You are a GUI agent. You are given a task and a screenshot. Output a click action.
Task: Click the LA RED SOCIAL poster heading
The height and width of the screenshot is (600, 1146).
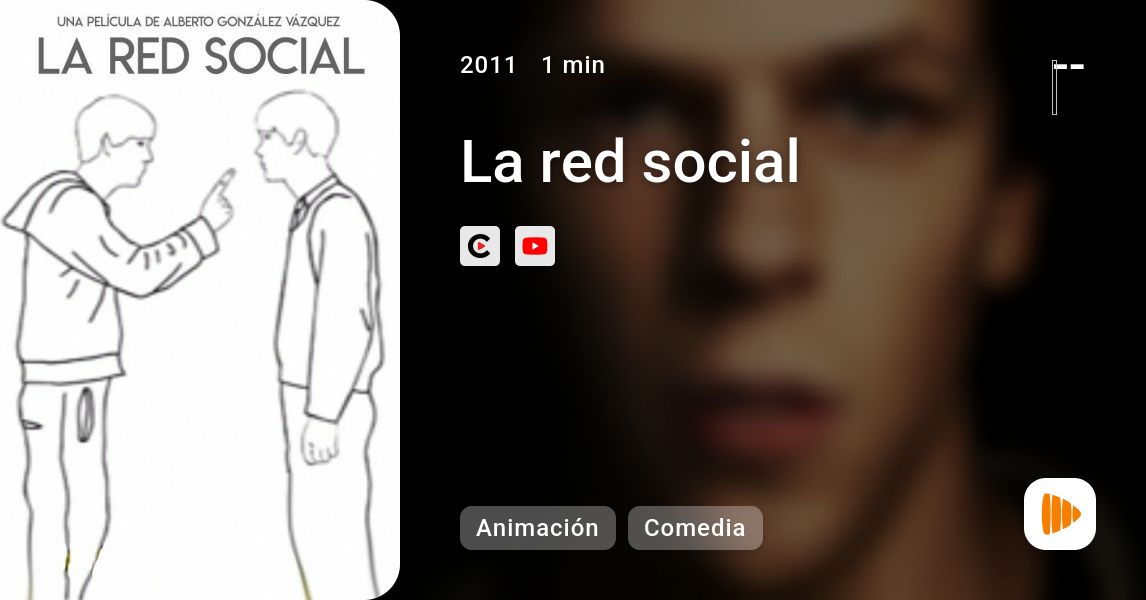pyautogui.click(x=201, y=57)
